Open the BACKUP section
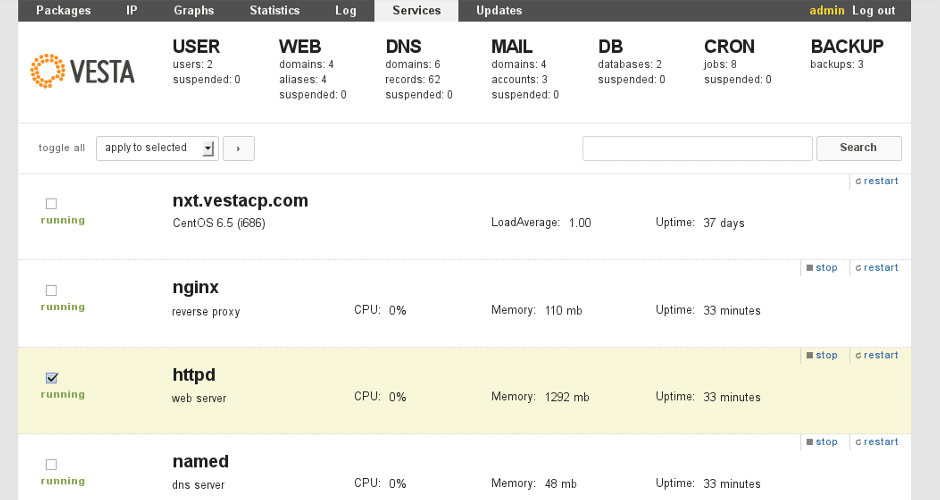This screenshot has height=500, width=940. pyautogui.click(x=847, y=46)
